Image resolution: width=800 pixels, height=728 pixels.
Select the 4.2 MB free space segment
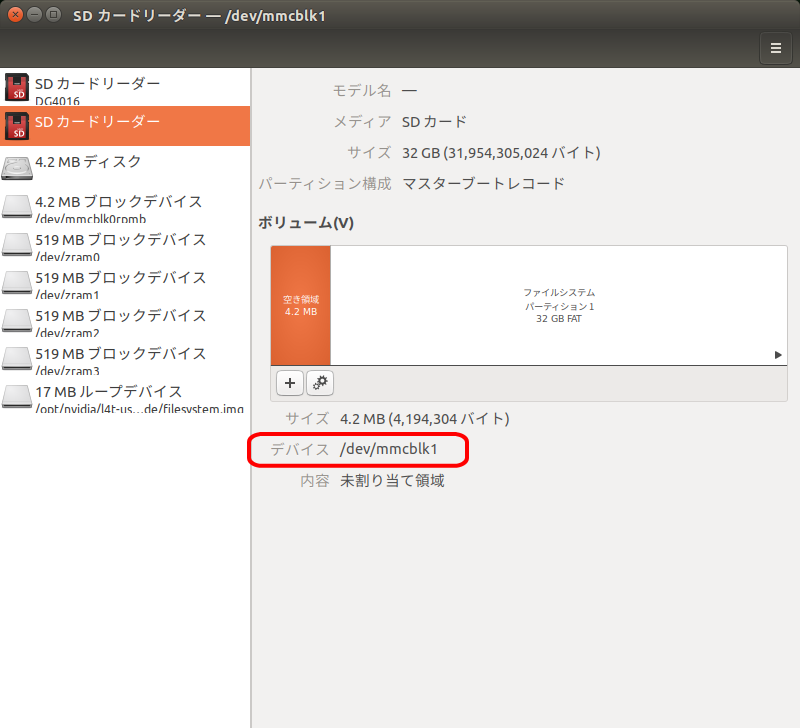click(300, 305)
